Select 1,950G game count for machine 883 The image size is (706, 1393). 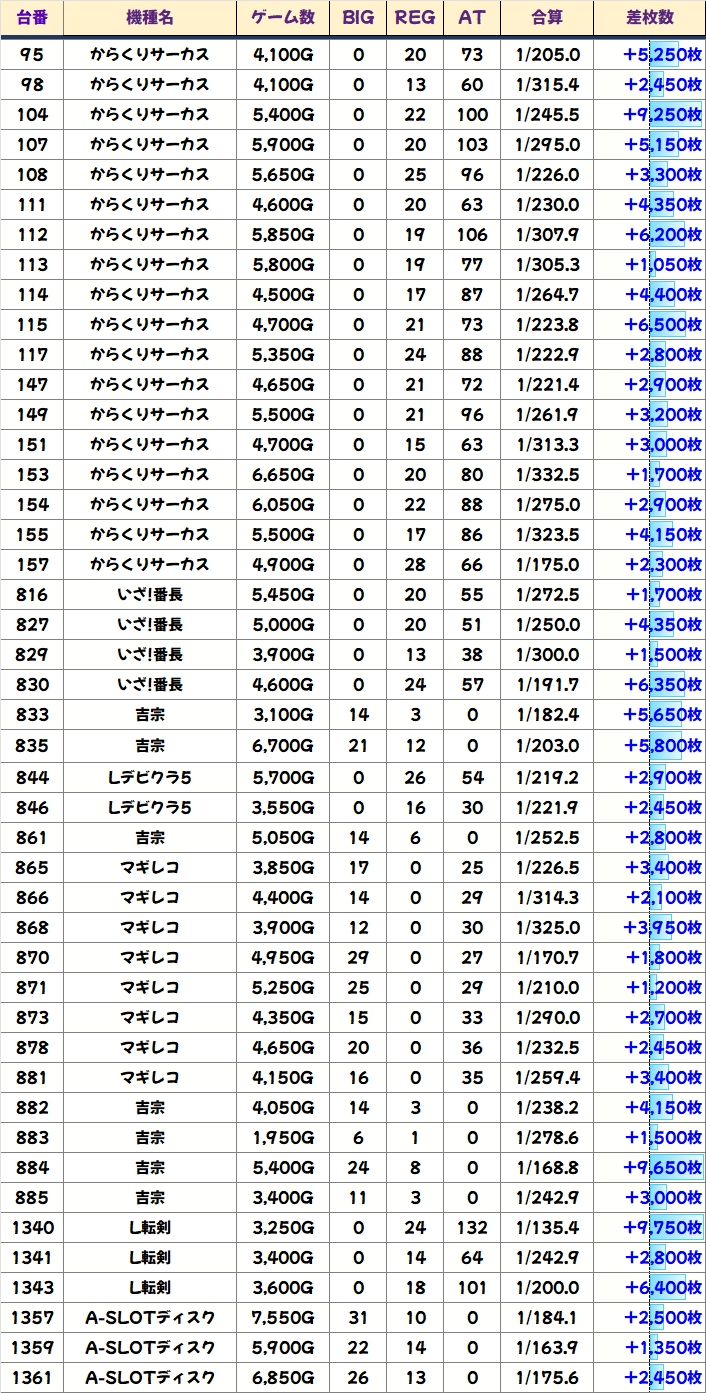coord(284,1137)
